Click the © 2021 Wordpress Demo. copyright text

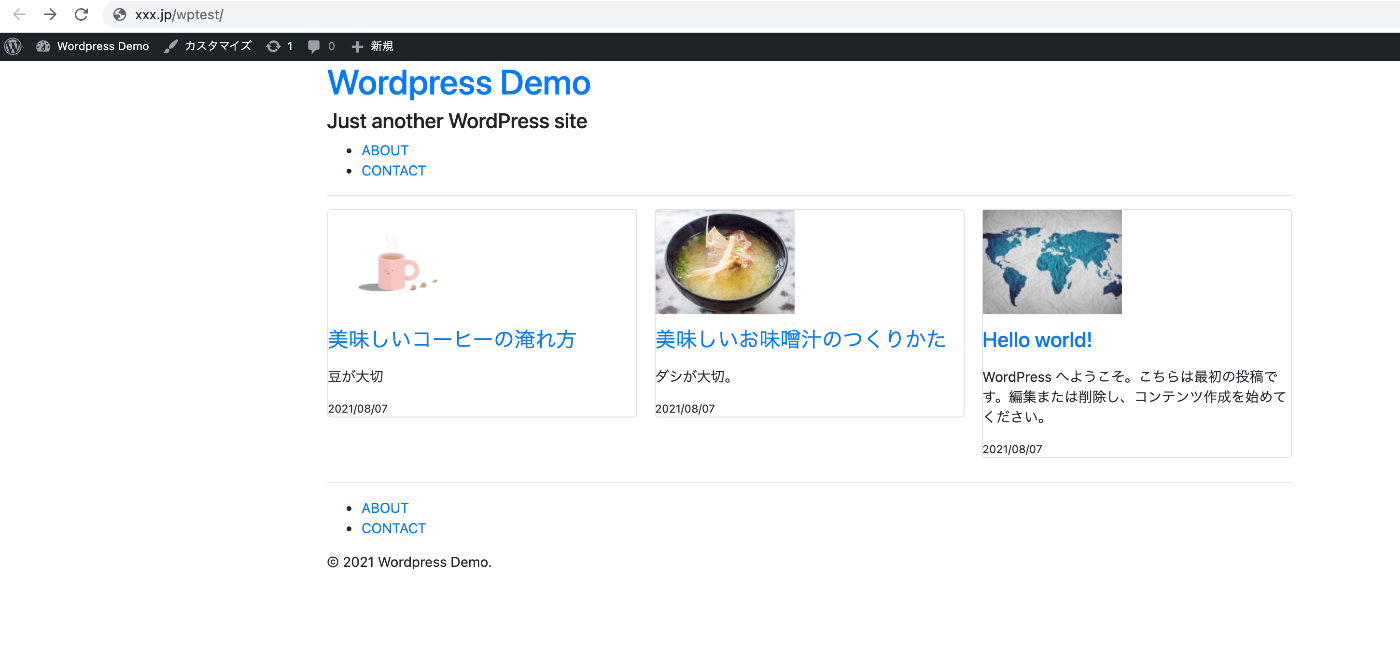point(409,562)
